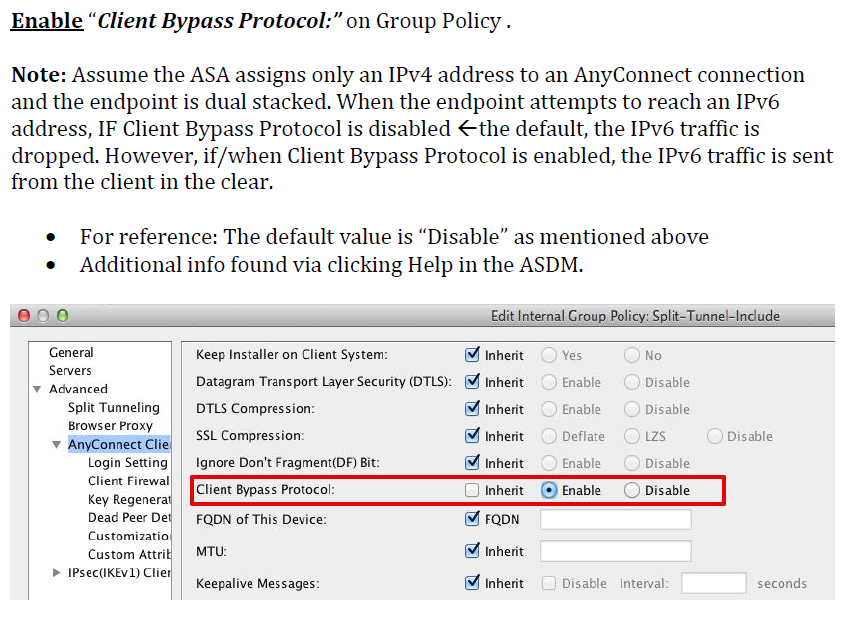The height and width of the screenshot is (618, 863).
Task: Select Enable radio for Client Bypass Protocol
Action: [x=549, y=490]
